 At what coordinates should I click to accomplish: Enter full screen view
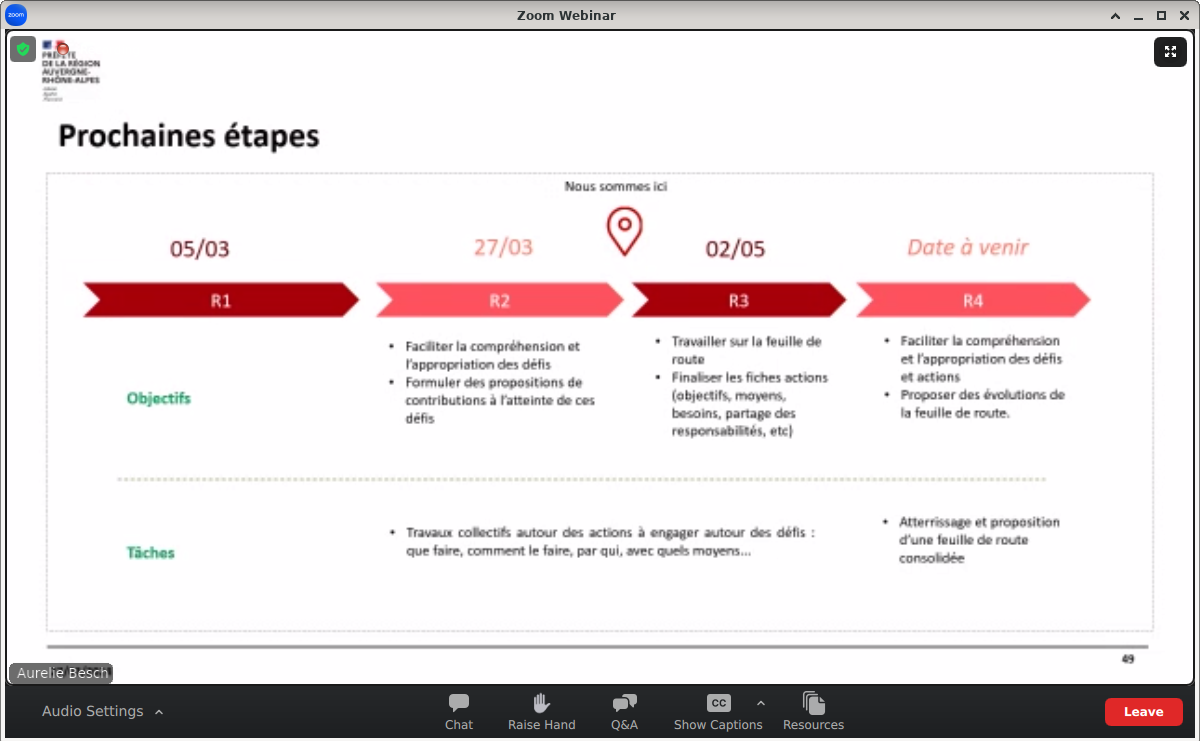click(1170, 52)
